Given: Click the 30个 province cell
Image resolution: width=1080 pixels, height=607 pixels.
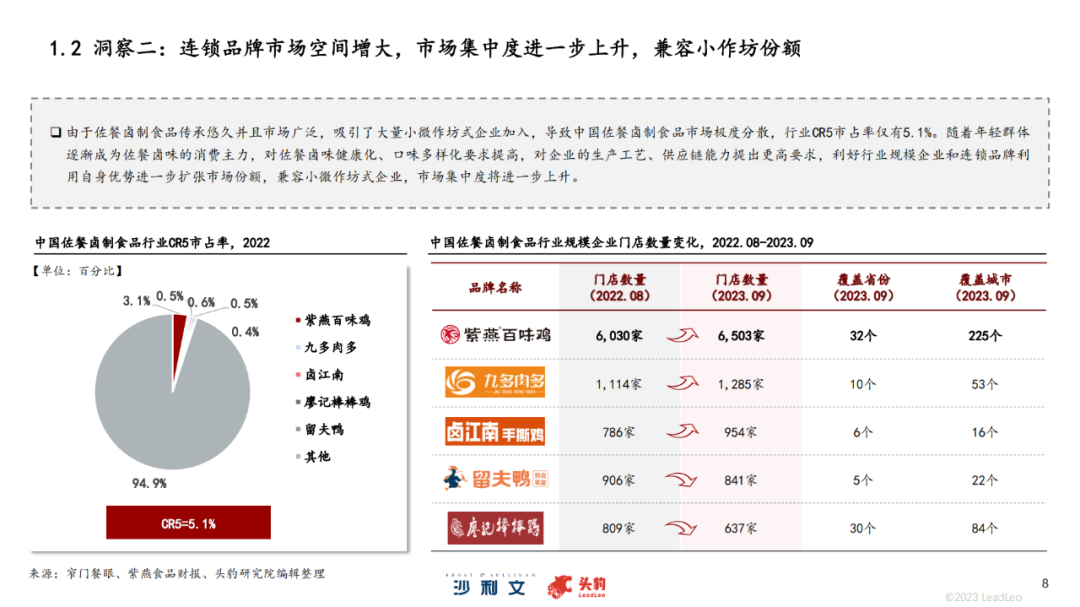Looking at the screenshot, I should click(x=862, y=528).
